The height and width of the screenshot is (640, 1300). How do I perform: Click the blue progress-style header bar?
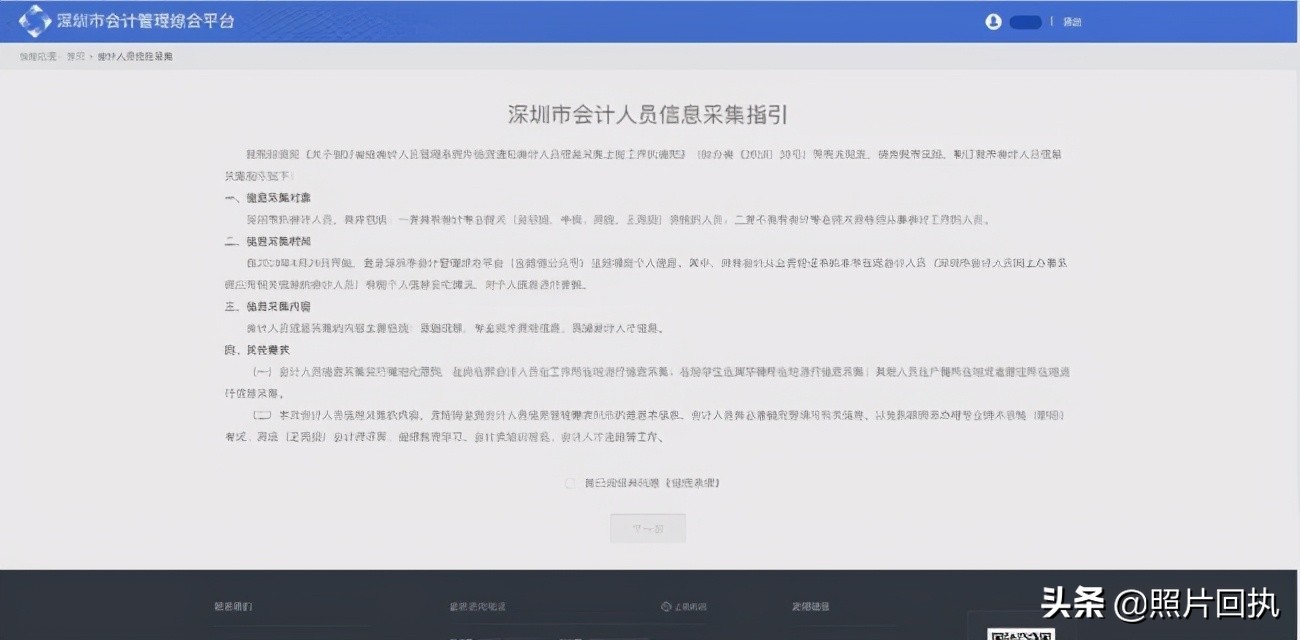(x=650, y=20)
